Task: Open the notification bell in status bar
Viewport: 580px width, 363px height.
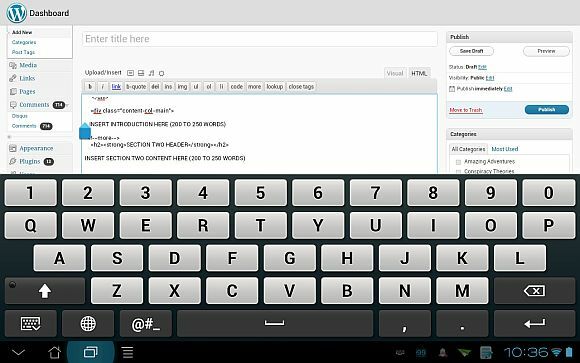Action: (x=442, y=353)
